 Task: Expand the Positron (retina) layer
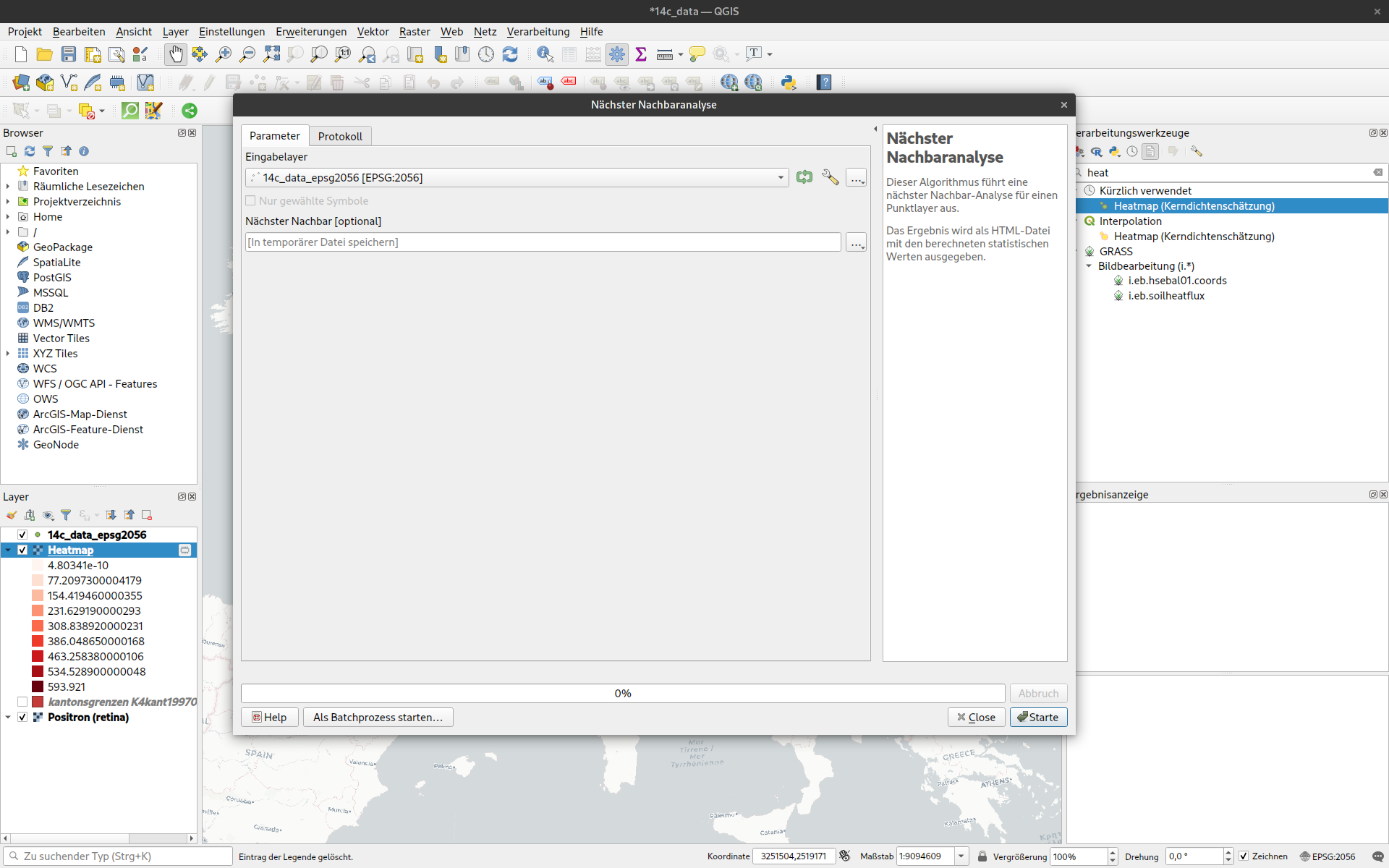(x=8, y=718)
